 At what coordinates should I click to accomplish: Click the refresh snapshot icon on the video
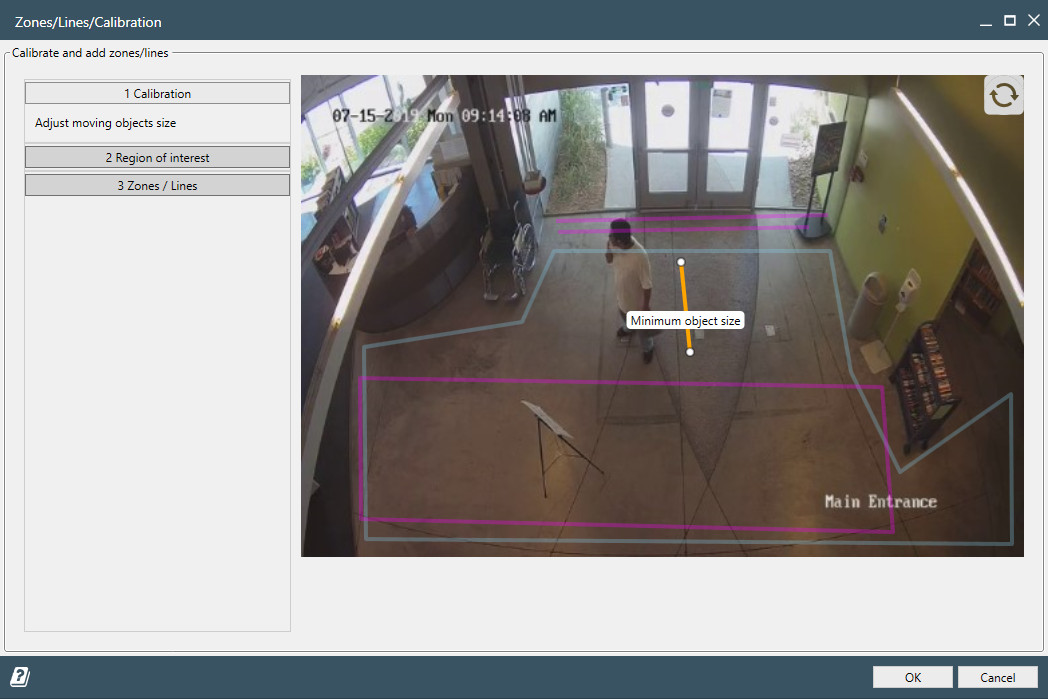tap(1003, 95)
